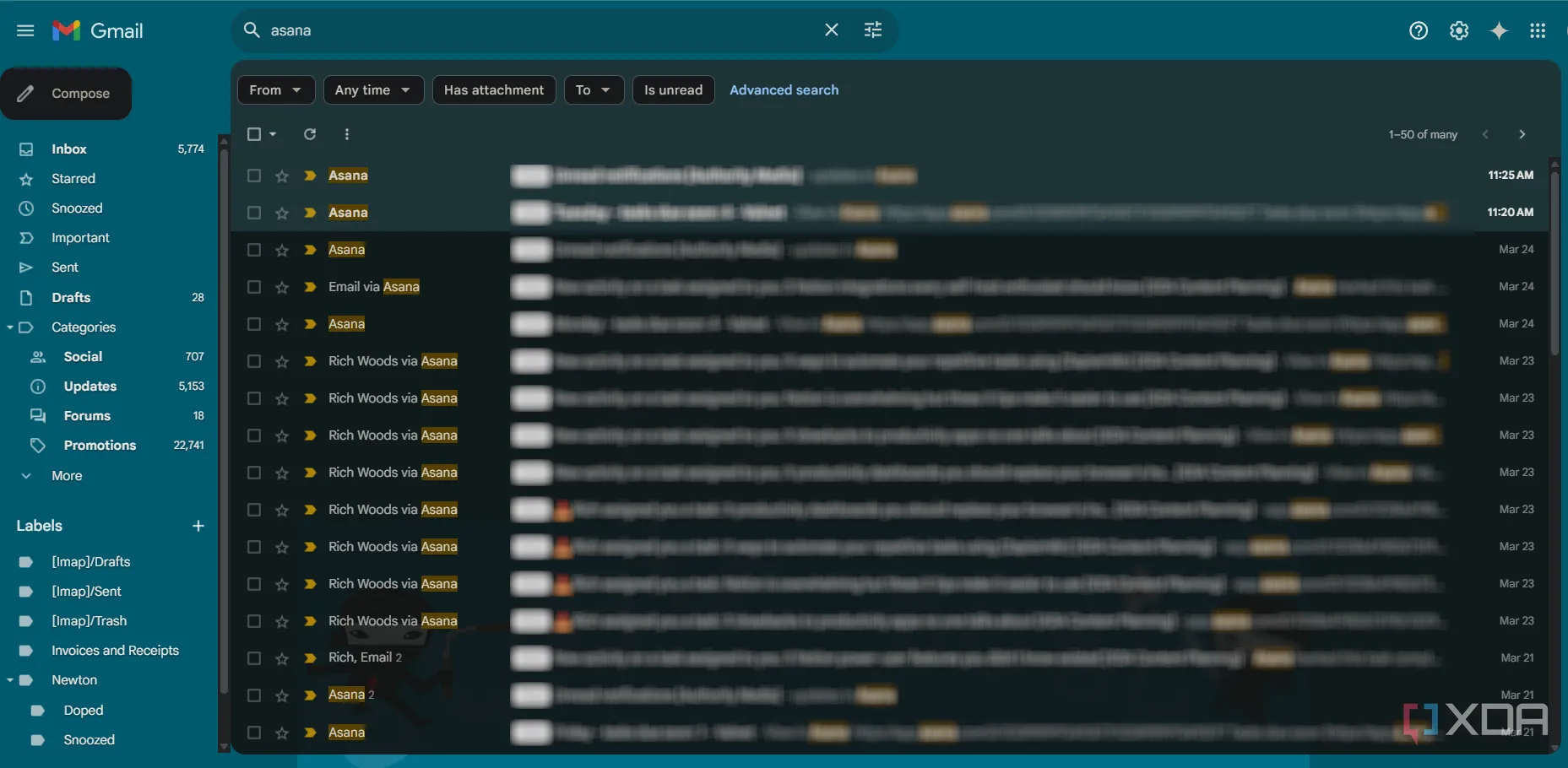This screenshot has height=768, width=1568.
Task: Star the Asana 2 conversation
Action: (x=282, y=695)
